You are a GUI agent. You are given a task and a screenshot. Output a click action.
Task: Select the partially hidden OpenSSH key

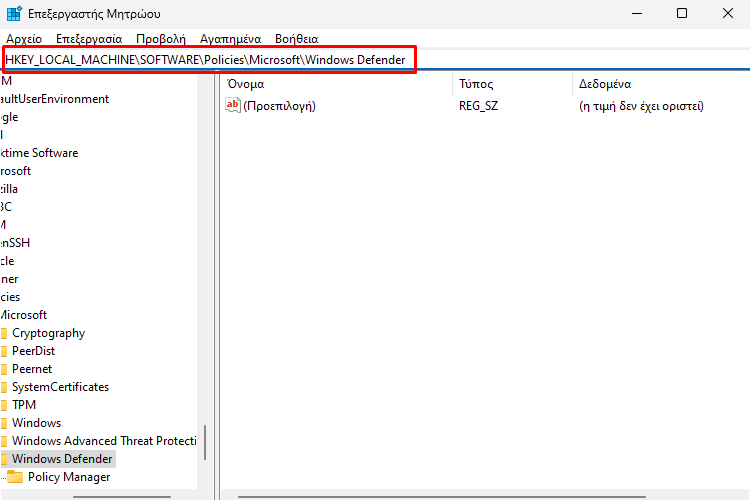pos(15,243)
